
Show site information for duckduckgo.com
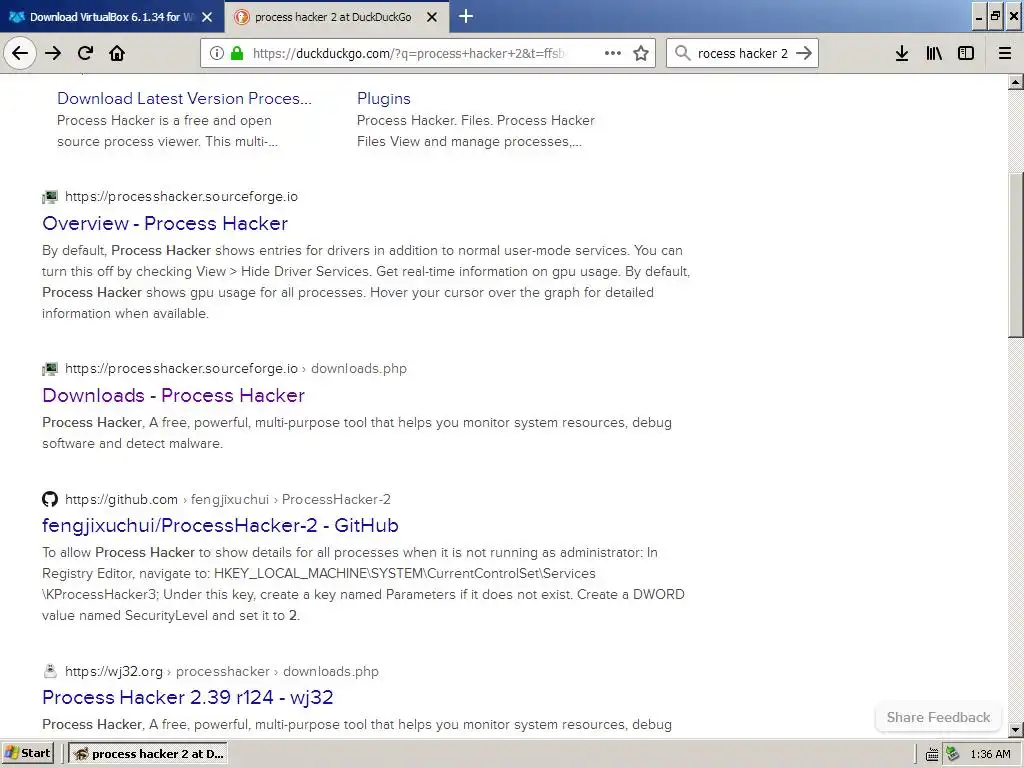pyautogui.click(x=217, y=53)
